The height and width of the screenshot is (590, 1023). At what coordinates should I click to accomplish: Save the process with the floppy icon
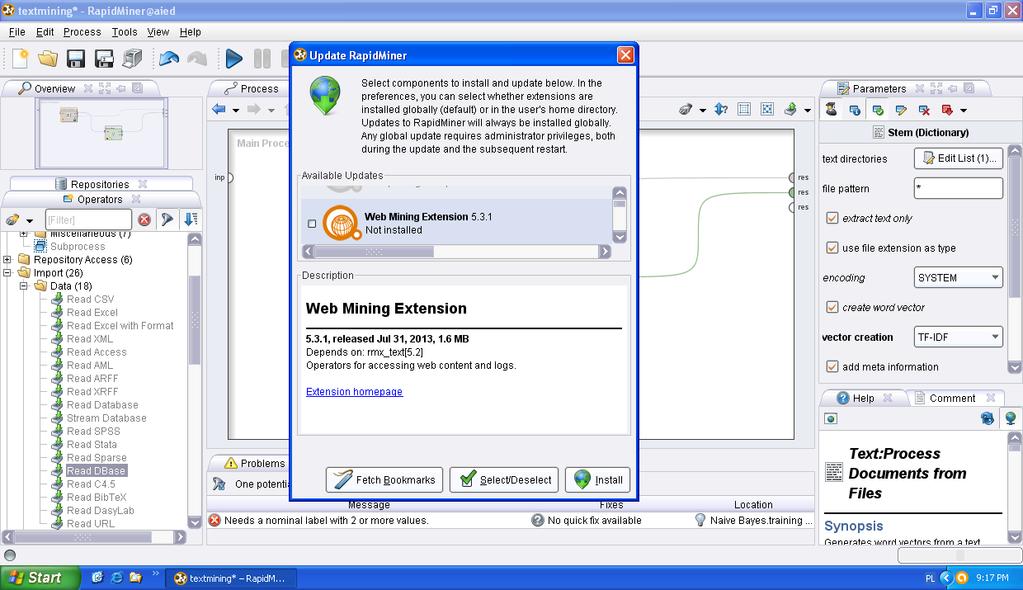[x=76, y=59]
